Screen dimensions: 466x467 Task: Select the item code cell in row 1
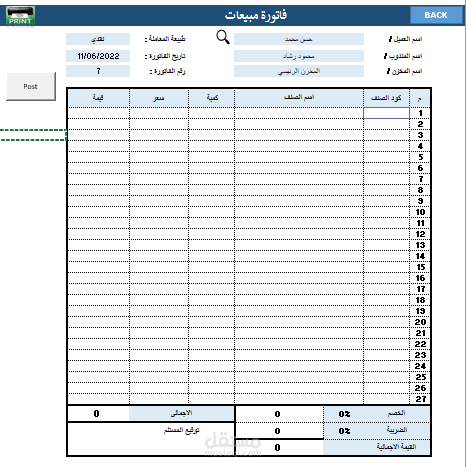pyautogui.click(x=386, y=113)
